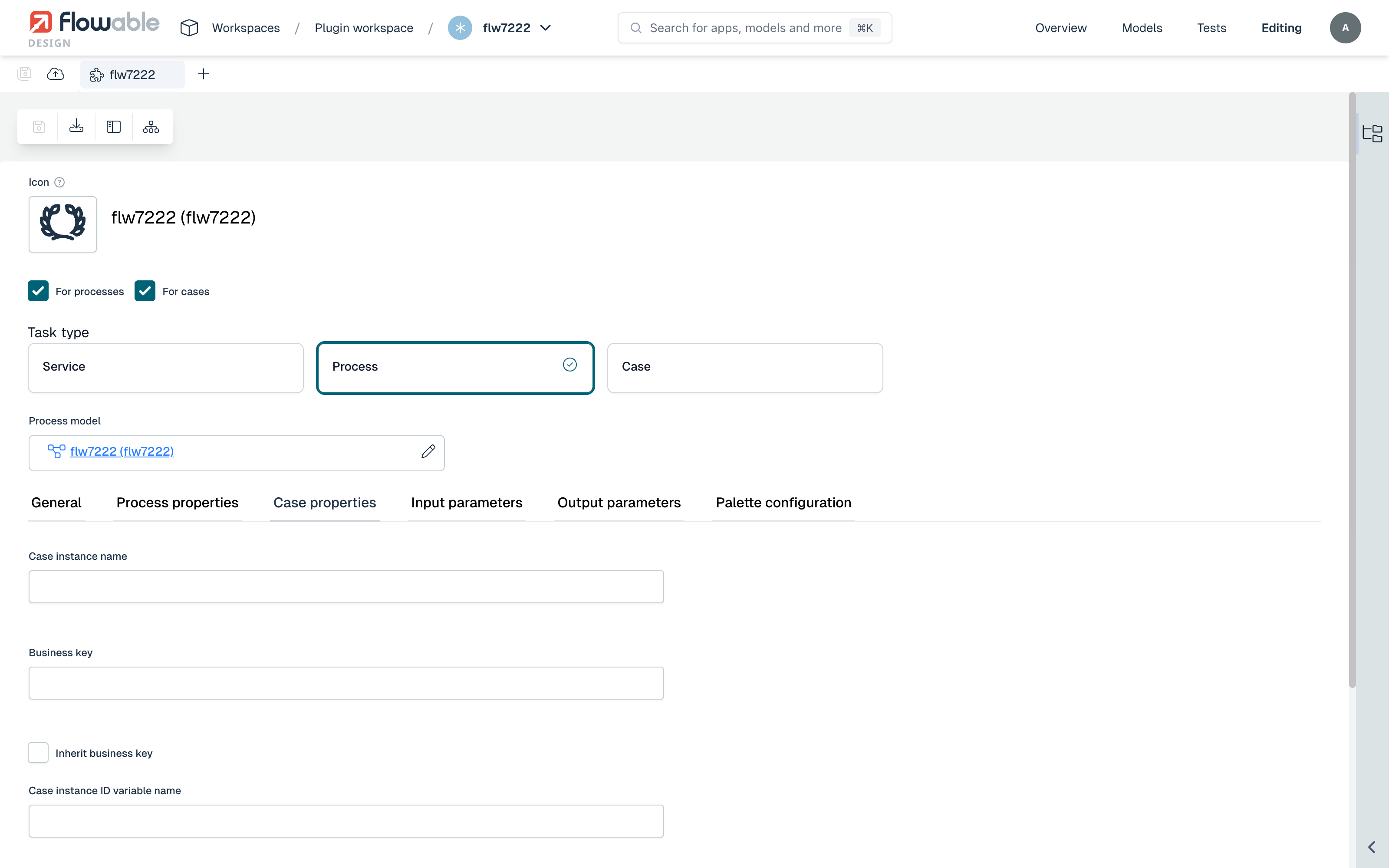Collapse the right panel chevron
This screenshot has height=868, width=1389.
1373,847
